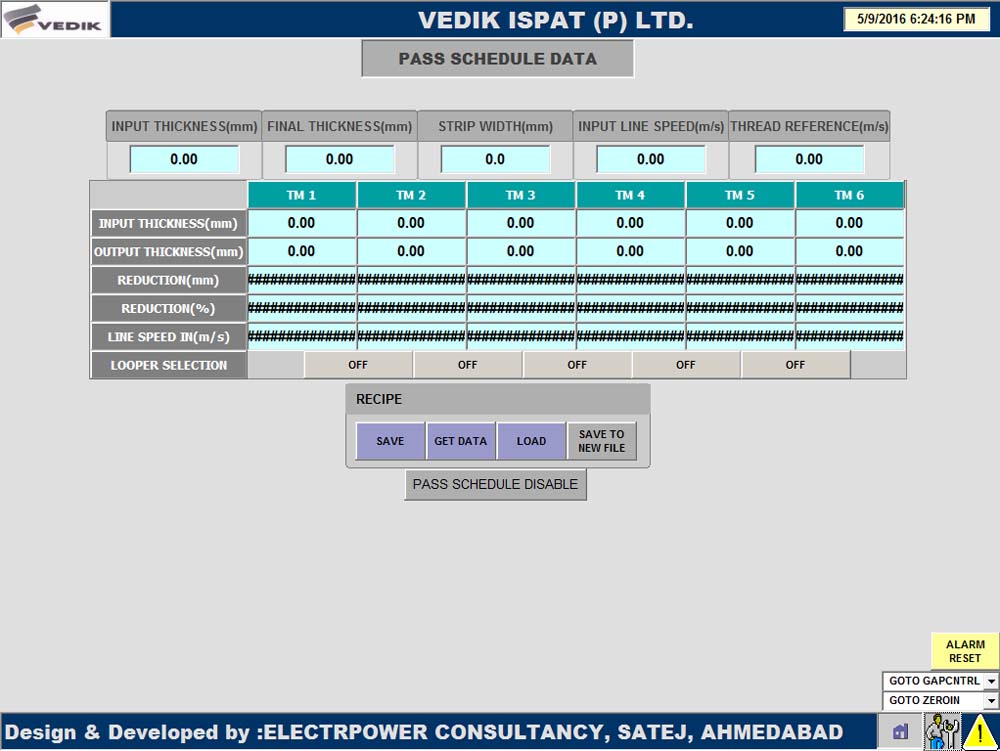Screen dimensions: 1000x751
Task: Open maintenance screen with worker wrench icon
Action: [942, 731]
